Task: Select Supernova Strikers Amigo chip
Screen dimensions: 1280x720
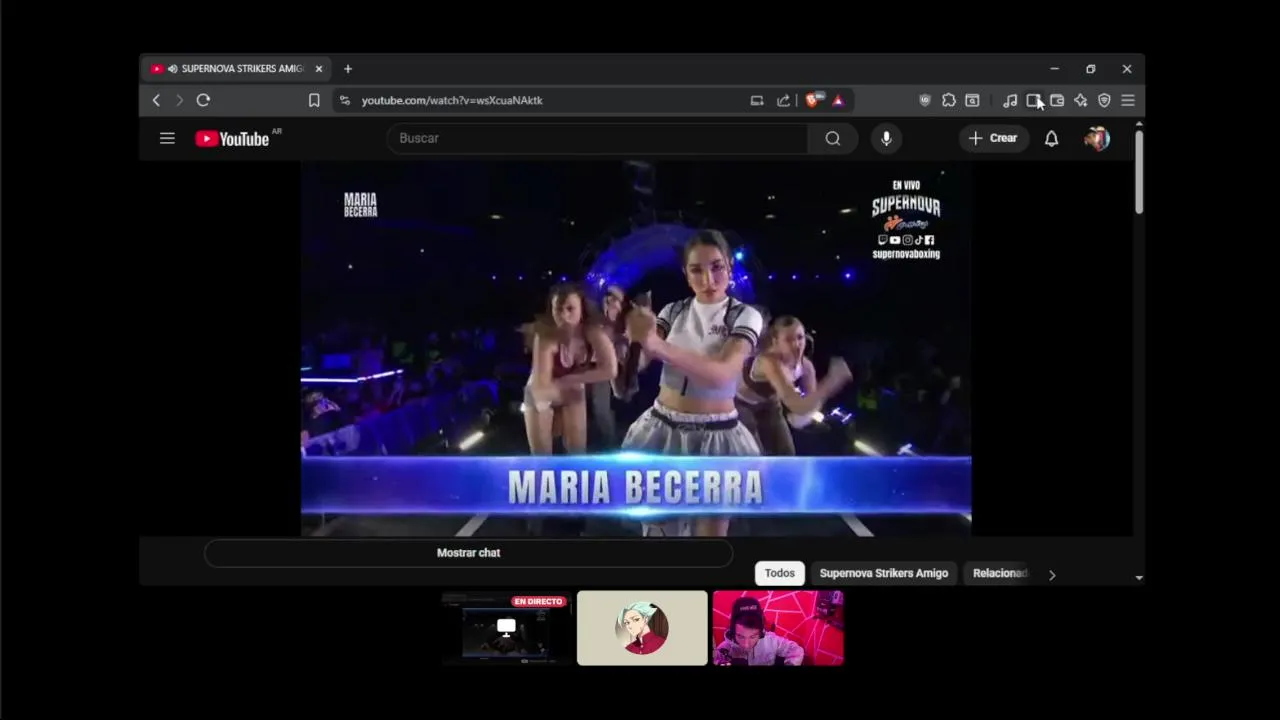Action: point(884,573)
